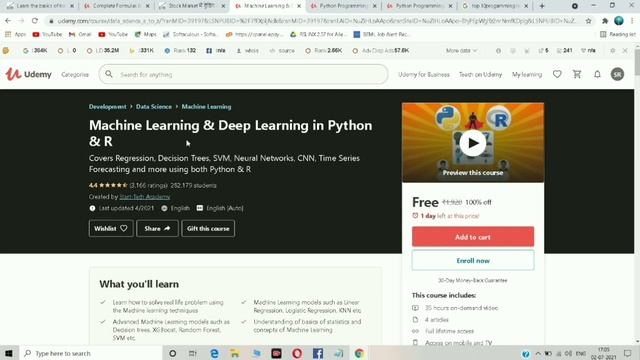Reload the page

pos(35,21)
